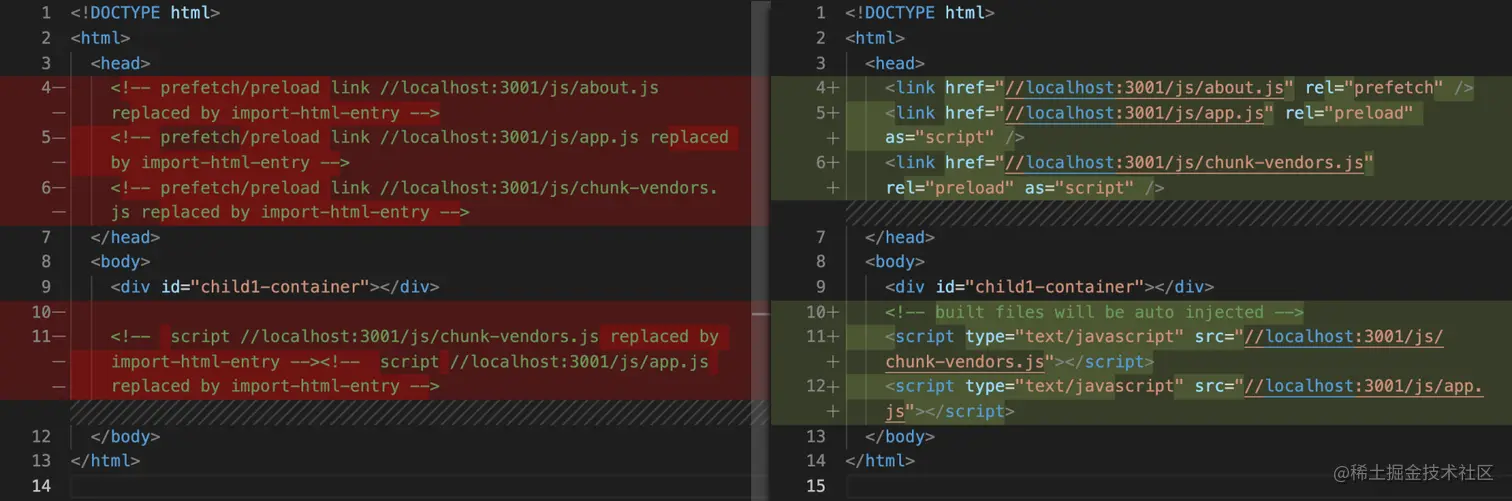1512x501 pixels.
Task: Click the child1-container div in the original left pane
Action: click(x=275, y=287)
